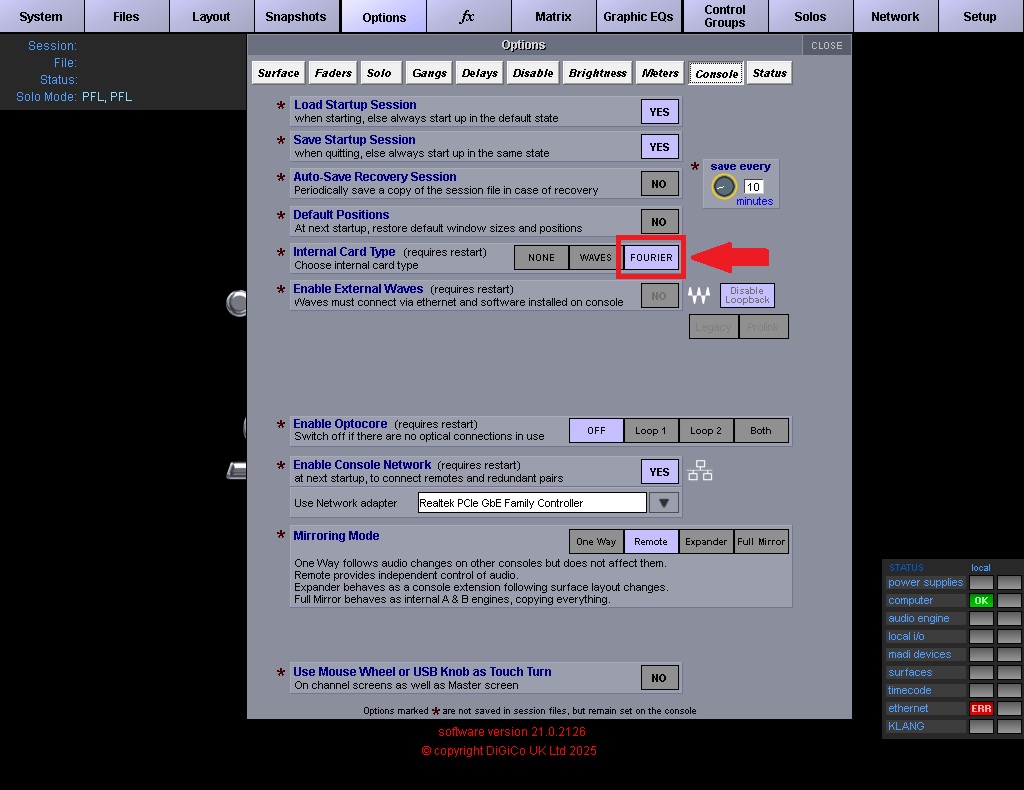
Task: Toggle Save Startup Session YES button
Action: pyautogui.click(x=660, y=147)
